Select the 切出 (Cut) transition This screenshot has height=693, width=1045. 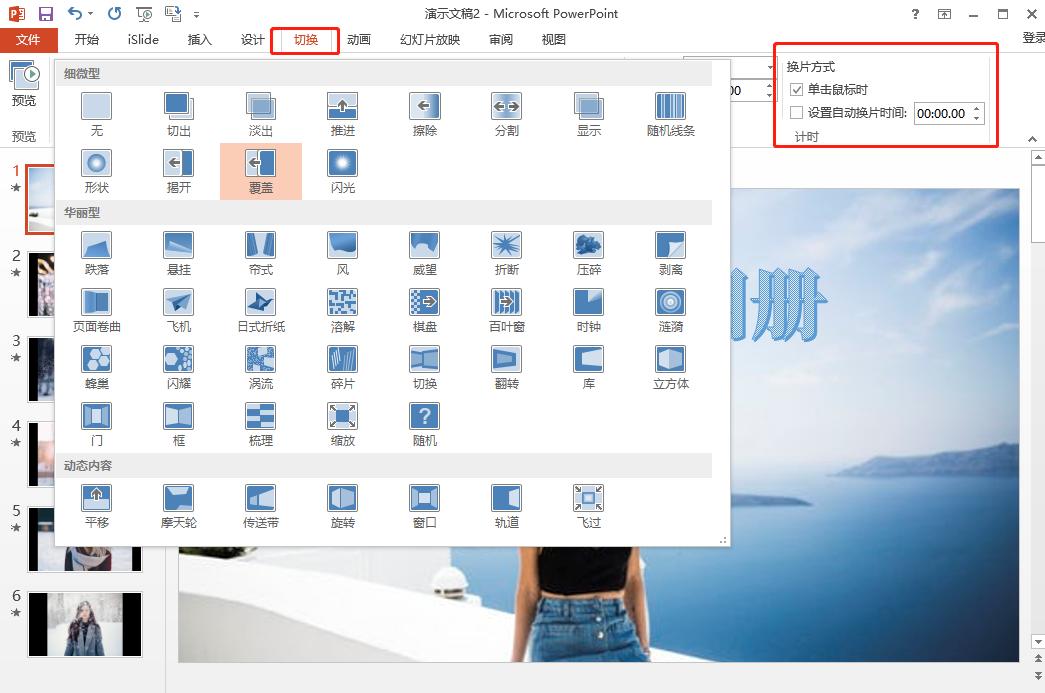179,115
